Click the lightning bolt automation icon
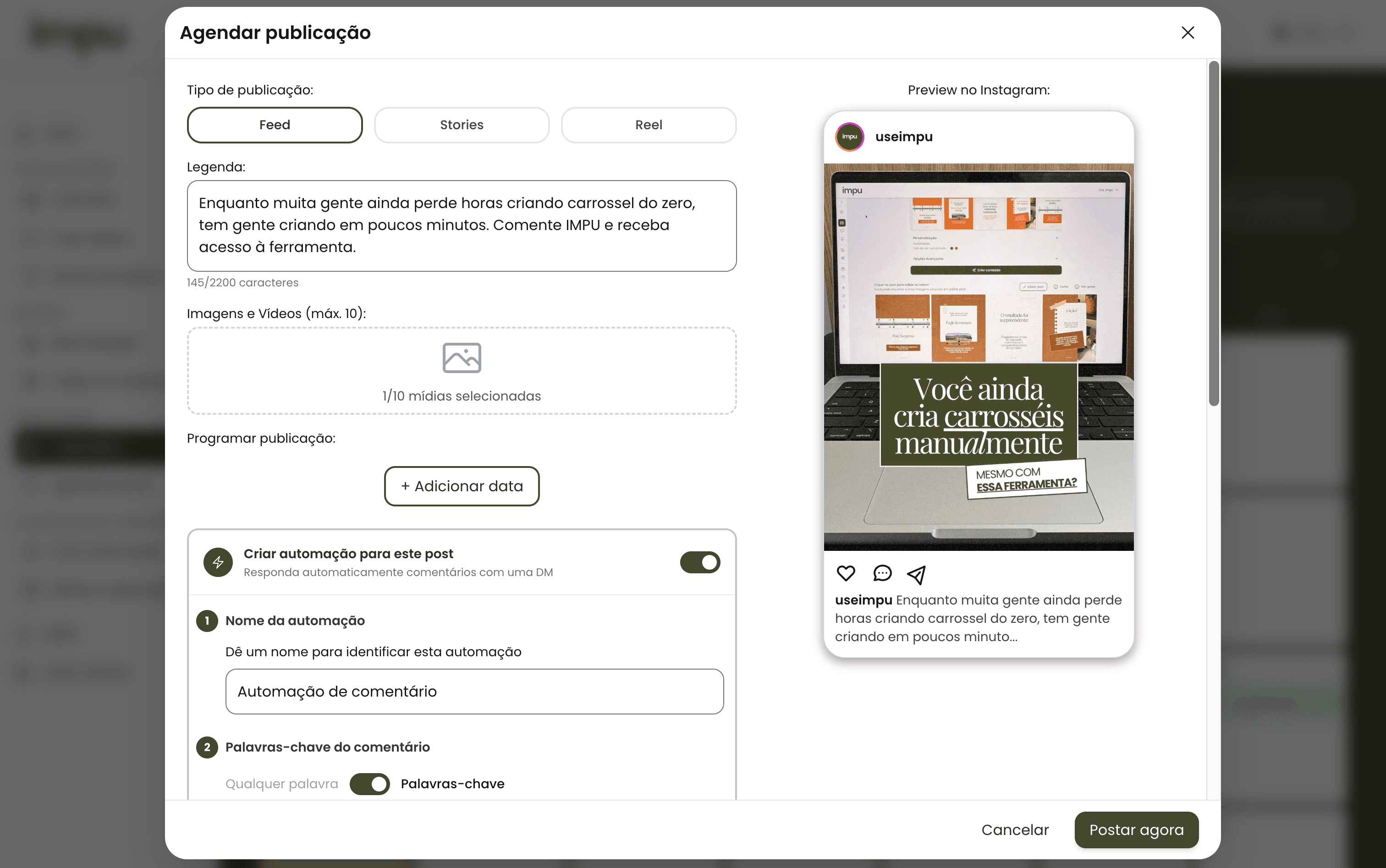Image resolution: width=1386 pixels, height=868 pixels. (218, 562)
